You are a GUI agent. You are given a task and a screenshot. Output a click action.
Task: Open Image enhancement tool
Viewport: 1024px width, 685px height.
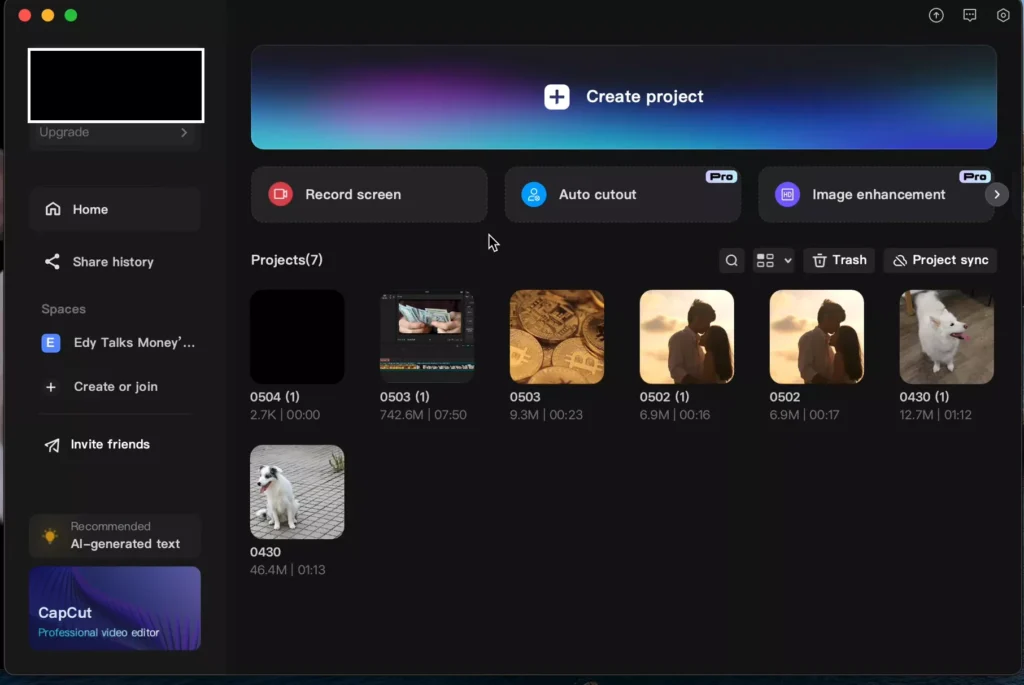(876, 194)
